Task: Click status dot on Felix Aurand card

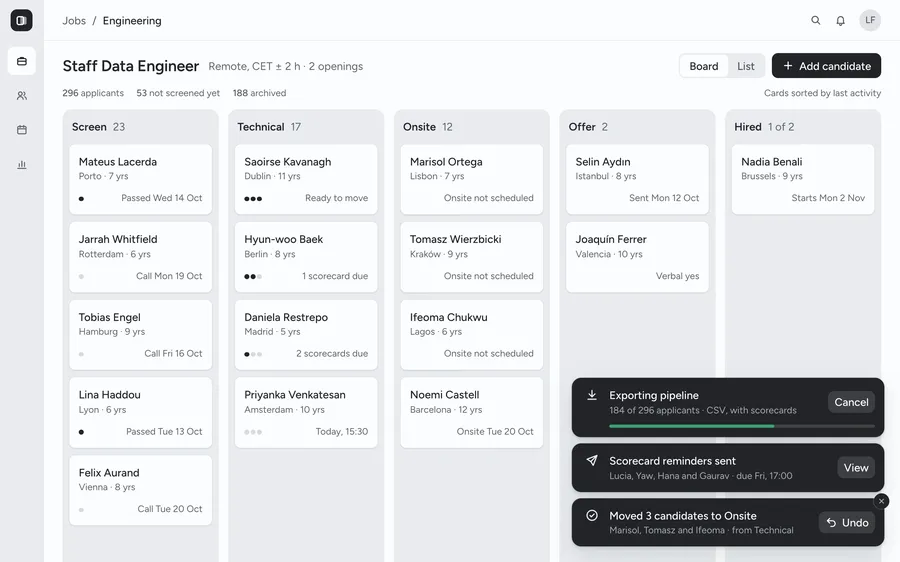Action: pyautogui.click(x=82, y=510)
